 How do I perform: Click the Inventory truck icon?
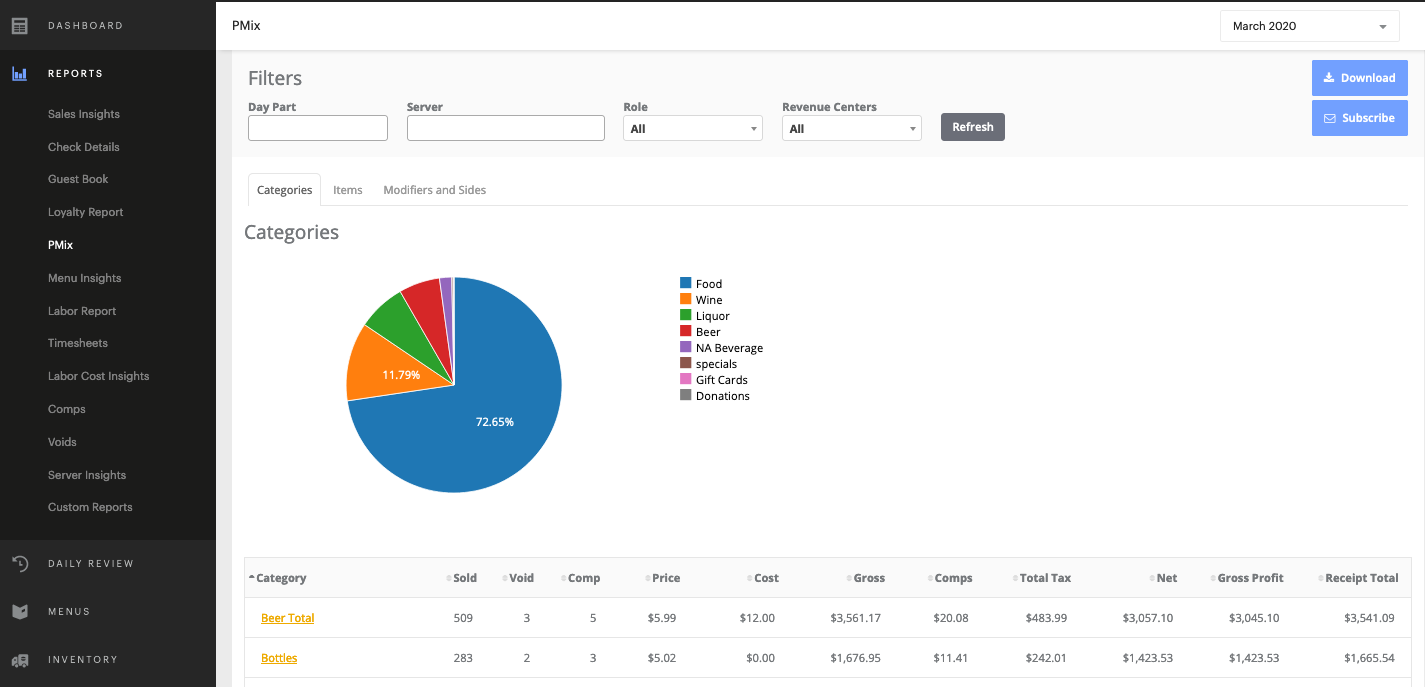coord(19,660)
